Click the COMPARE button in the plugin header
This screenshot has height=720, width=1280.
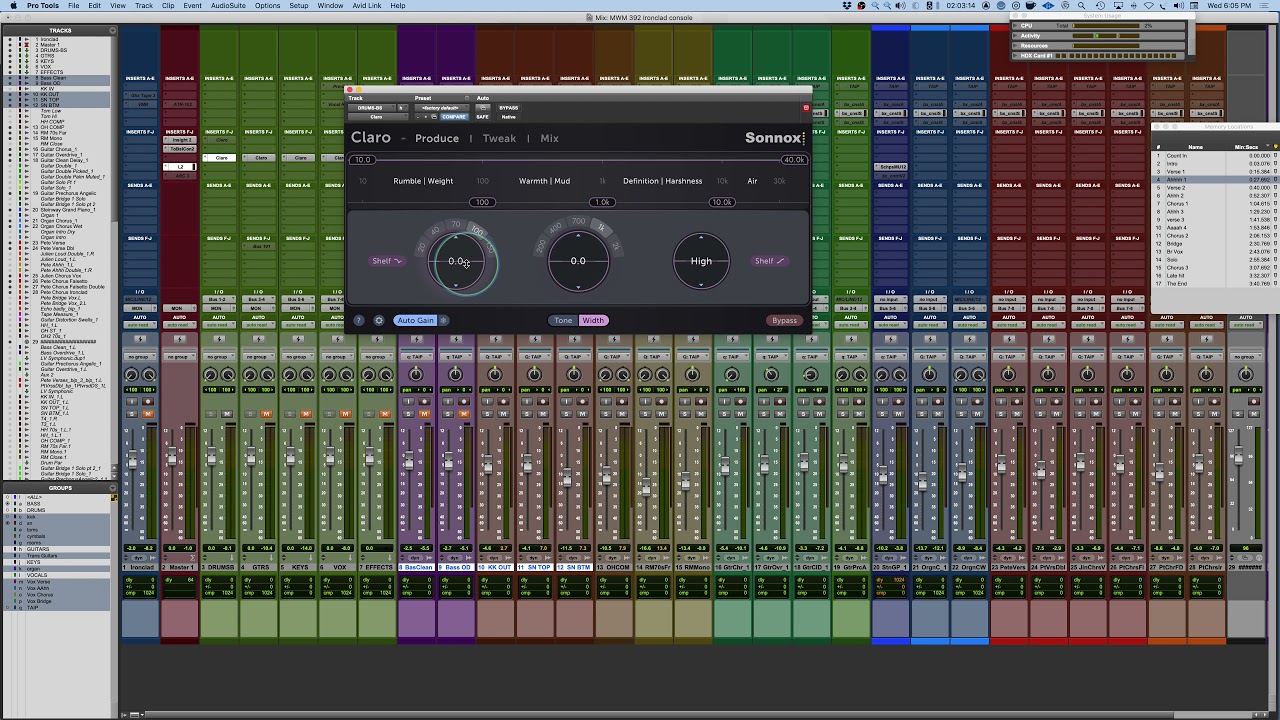click(x=454, y=117)
